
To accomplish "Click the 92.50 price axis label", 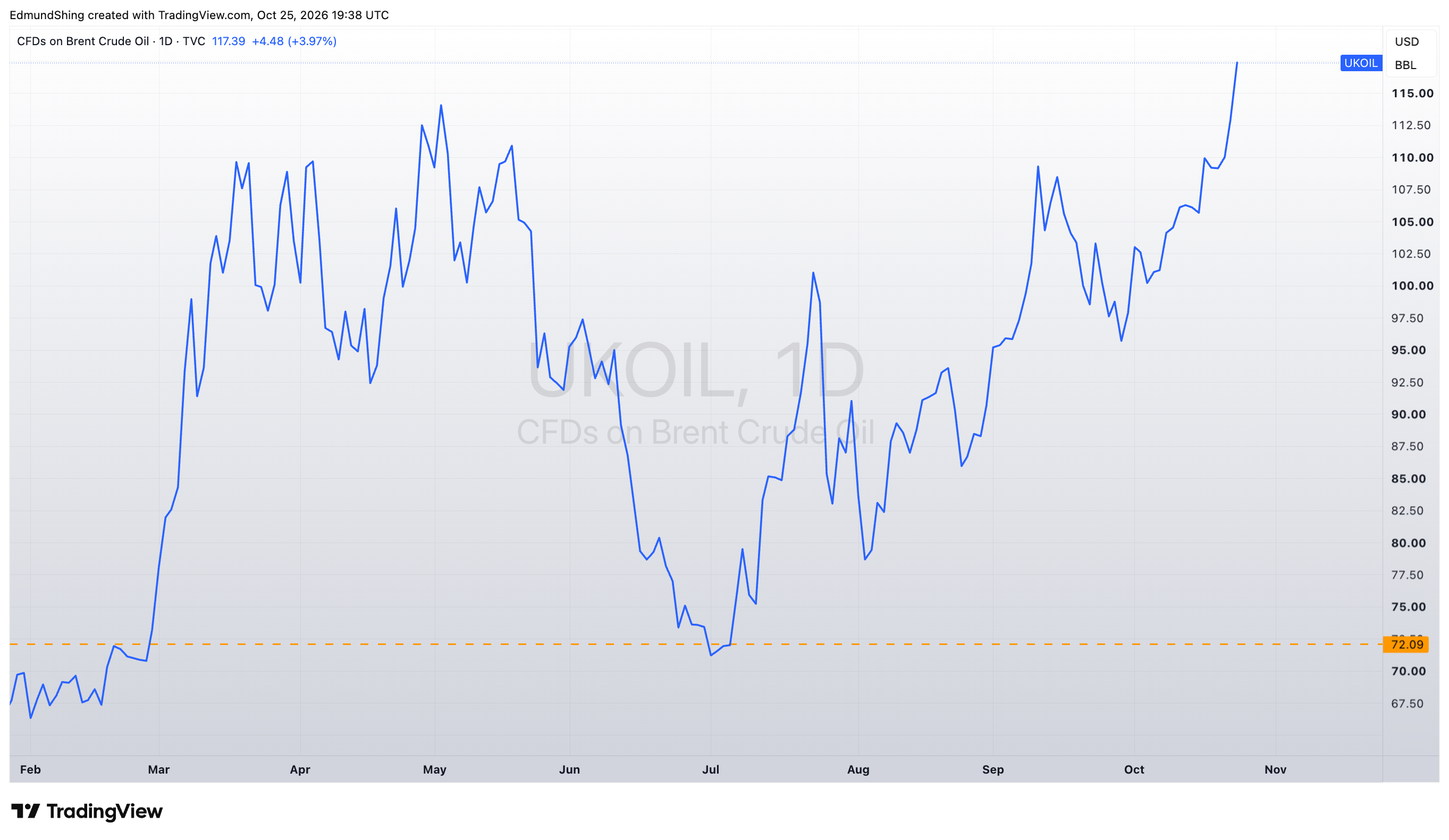I will 1407,383.
